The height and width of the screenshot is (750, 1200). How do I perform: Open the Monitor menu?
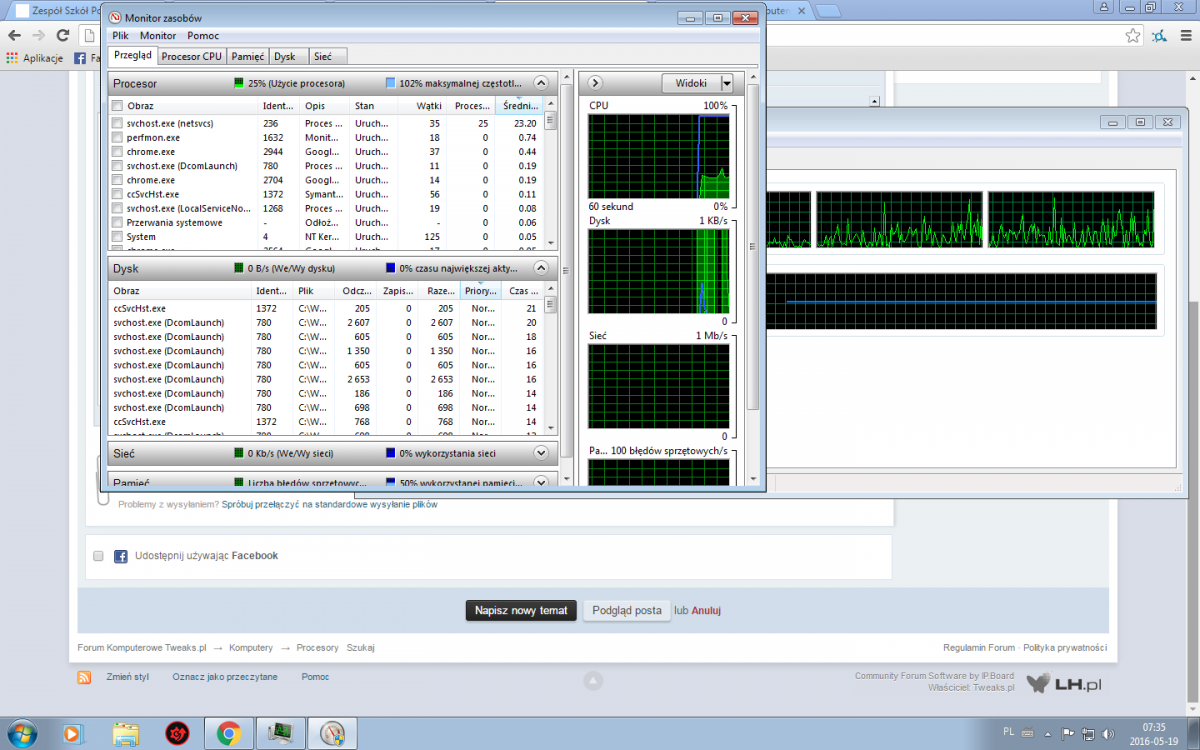point(158,35)
